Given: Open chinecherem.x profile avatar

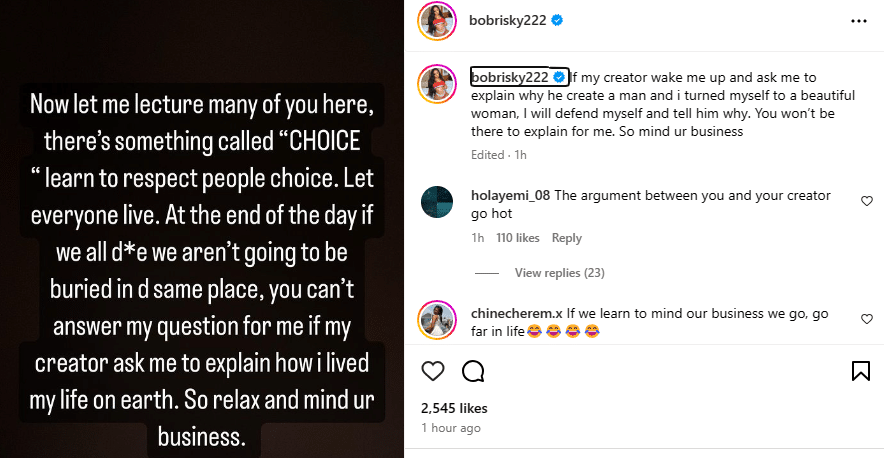Looking at the screenshot, I should coord(438,320).
